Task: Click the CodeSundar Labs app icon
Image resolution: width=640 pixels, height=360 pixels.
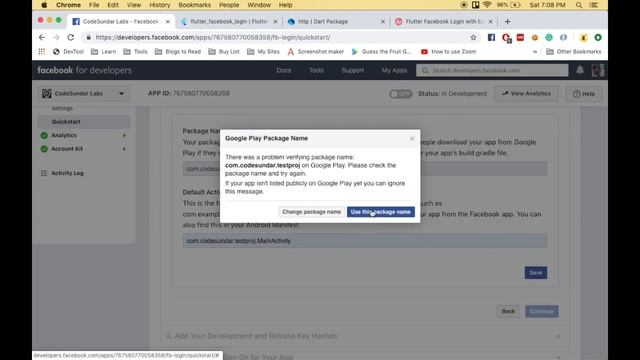Action: 47,93
